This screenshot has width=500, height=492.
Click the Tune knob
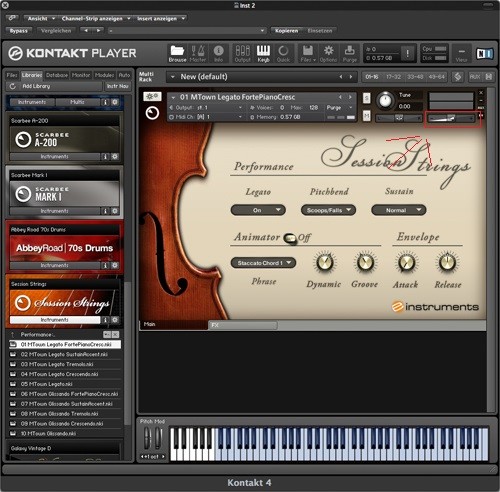(385, 101)
